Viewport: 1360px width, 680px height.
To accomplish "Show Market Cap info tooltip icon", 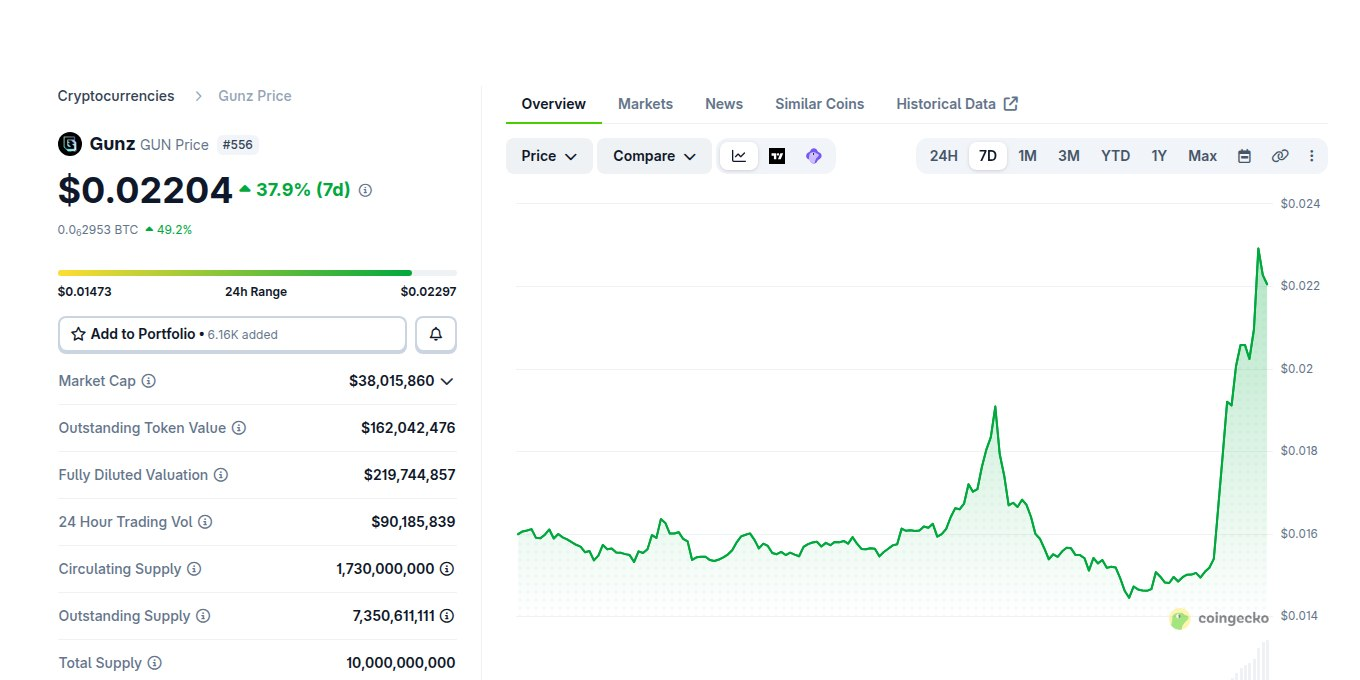I will (x=149, y=381).
